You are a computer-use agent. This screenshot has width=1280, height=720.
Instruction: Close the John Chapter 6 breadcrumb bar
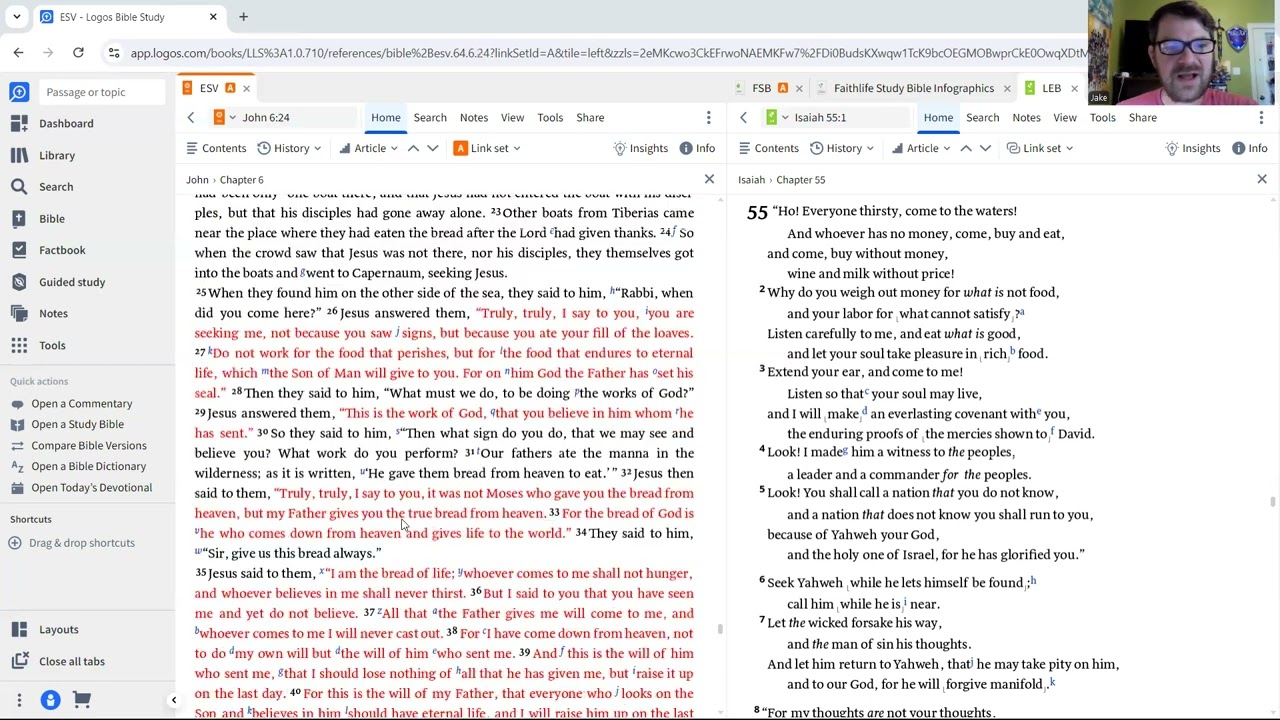[x=709, y=180]
